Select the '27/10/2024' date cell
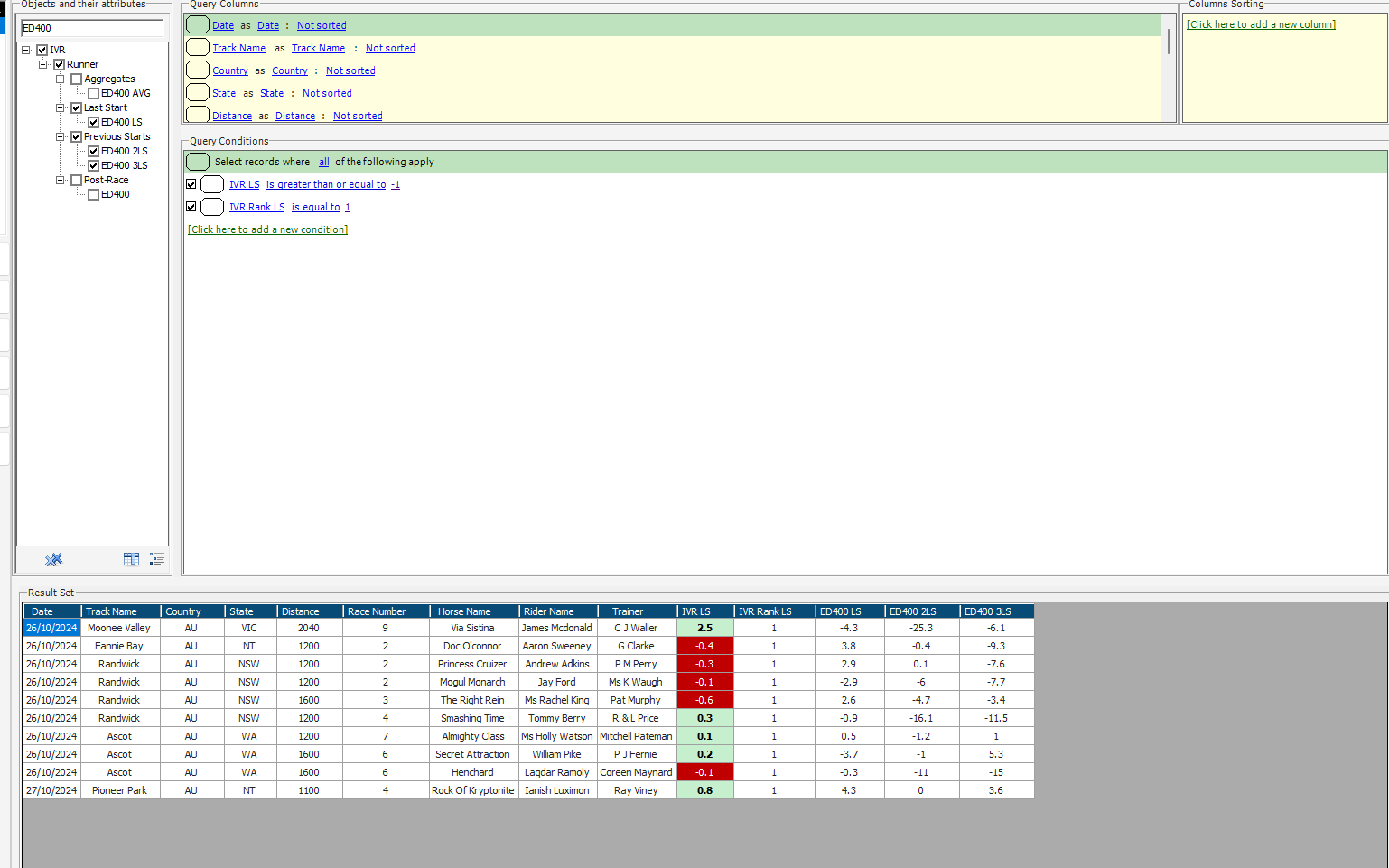This screenshot has width=1389, height=868. (x=51, y=790)
